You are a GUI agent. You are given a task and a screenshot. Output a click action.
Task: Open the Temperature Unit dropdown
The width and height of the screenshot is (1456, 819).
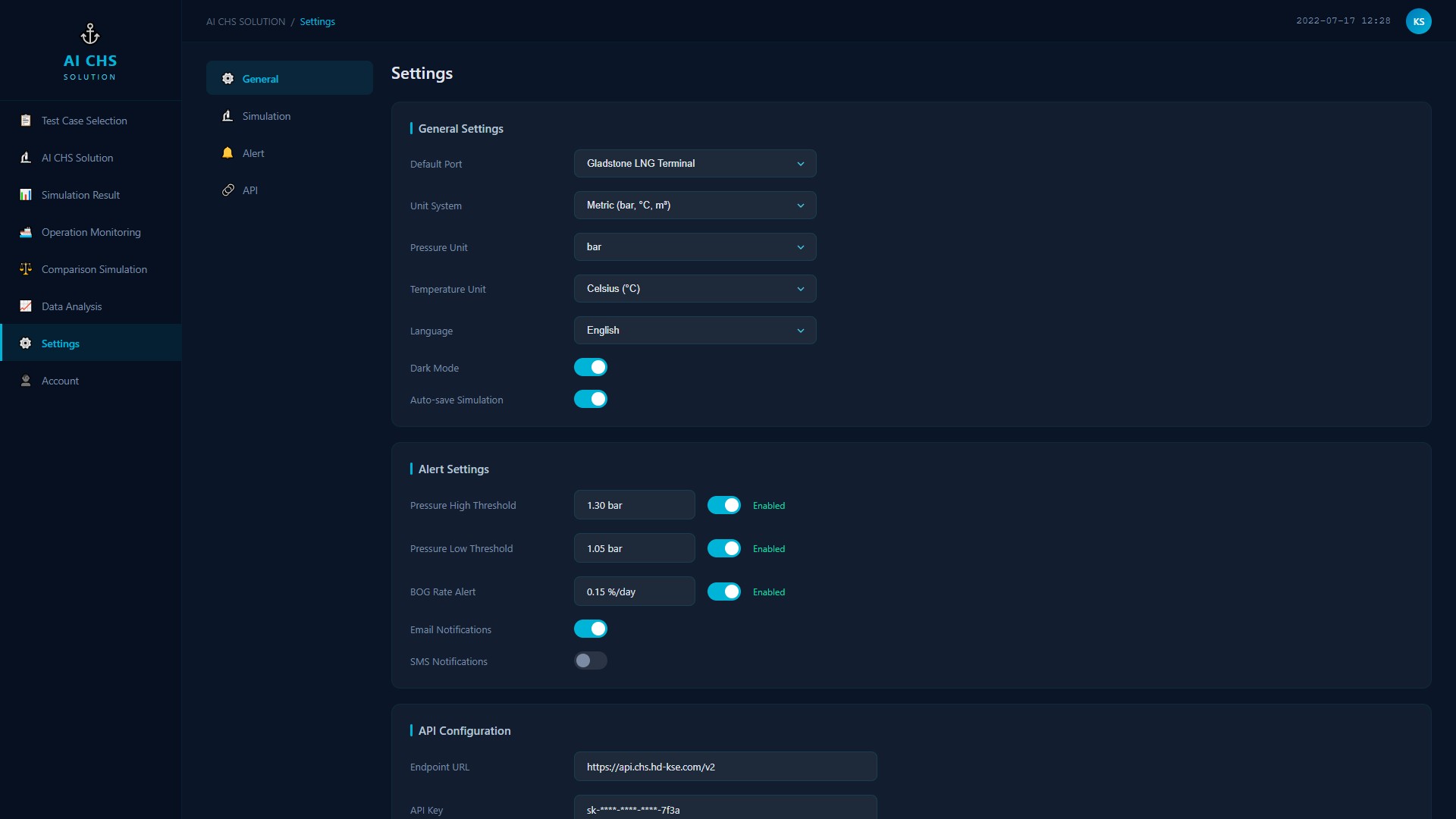click(x=695, y=288)
